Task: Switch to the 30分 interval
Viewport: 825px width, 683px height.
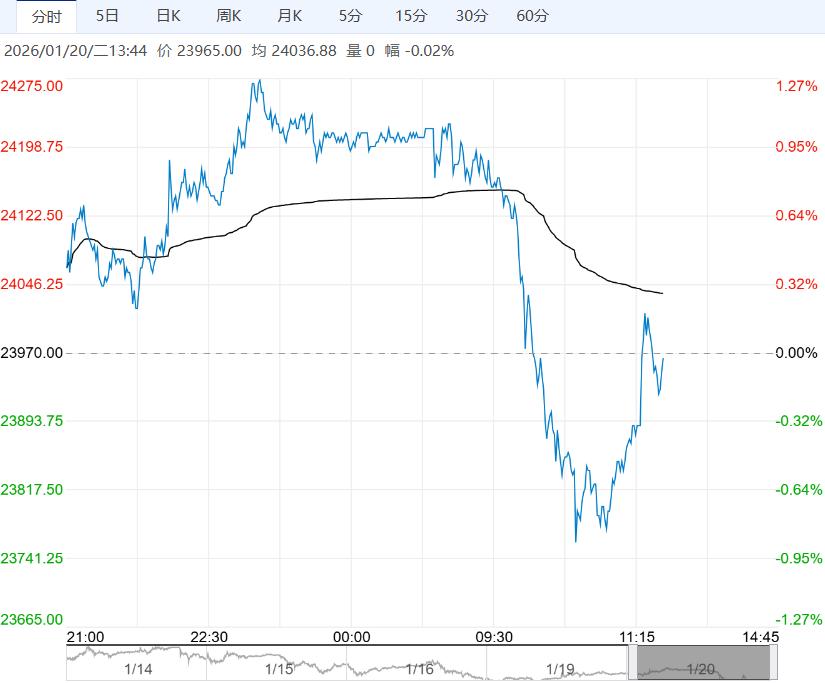Action: click(x=472, y=16)
